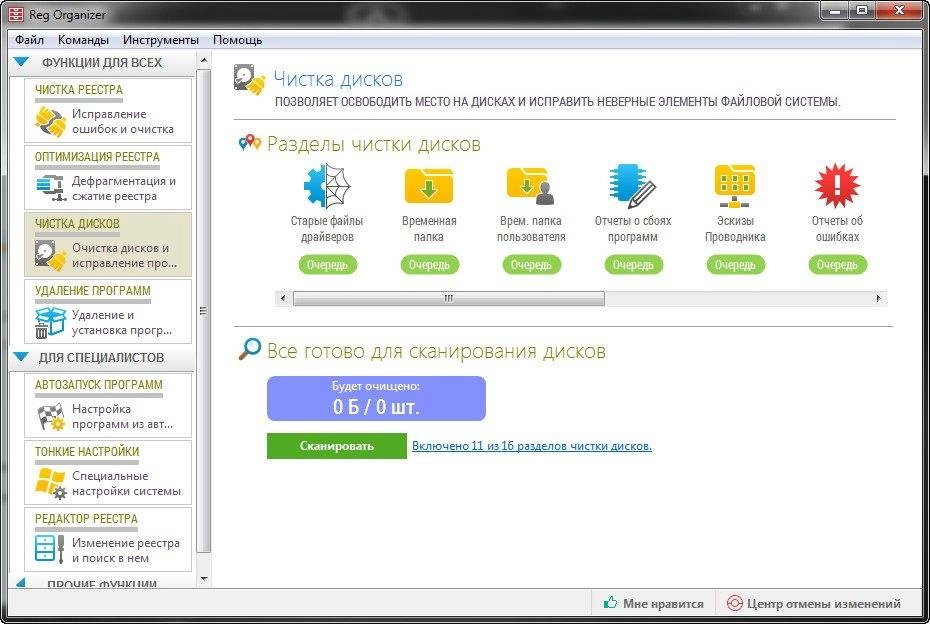The image size is (930, 624).
Task: Click the thumbs-up icon in status bar
Action: [610, 603]
